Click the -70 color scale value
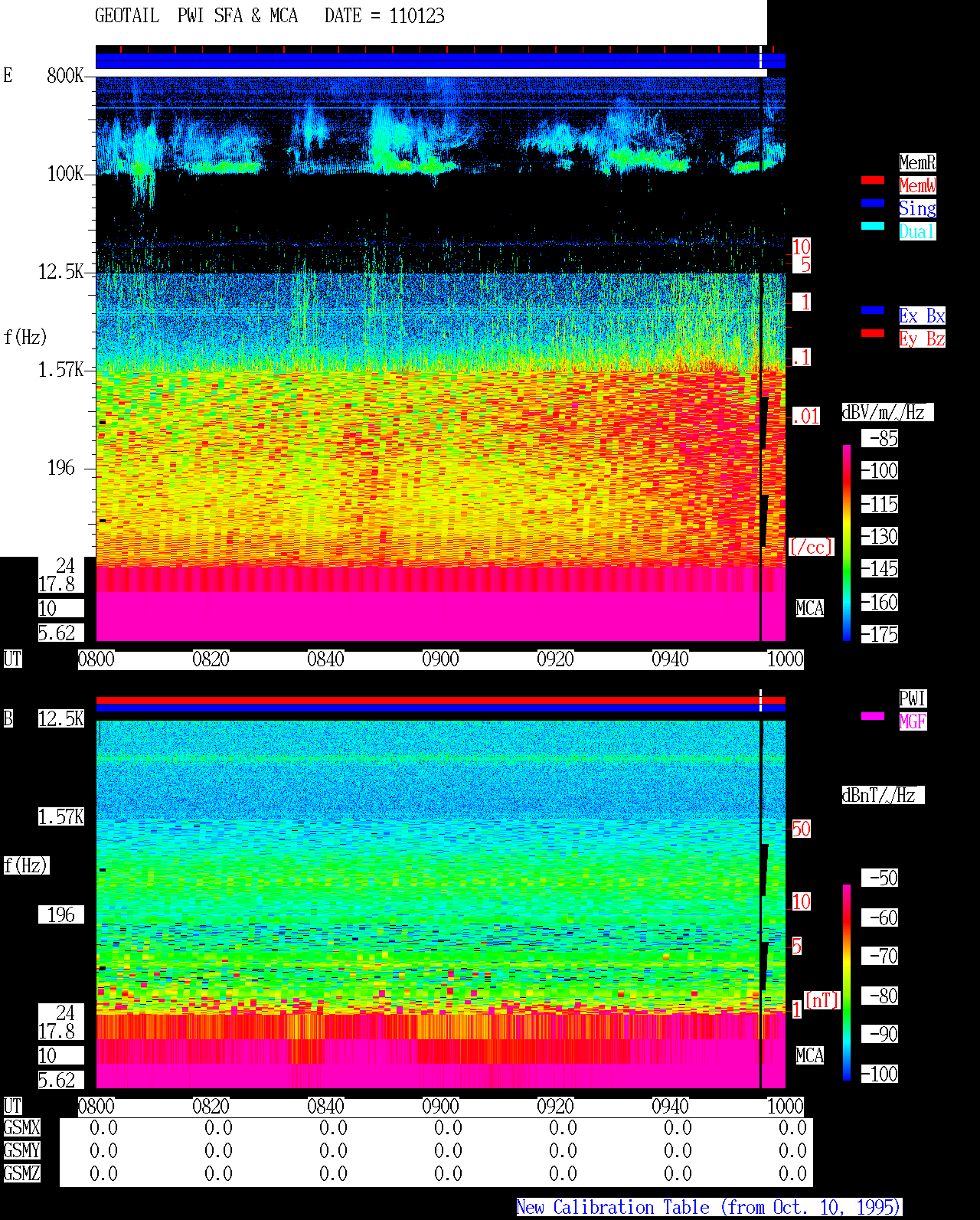 [880, 956]
